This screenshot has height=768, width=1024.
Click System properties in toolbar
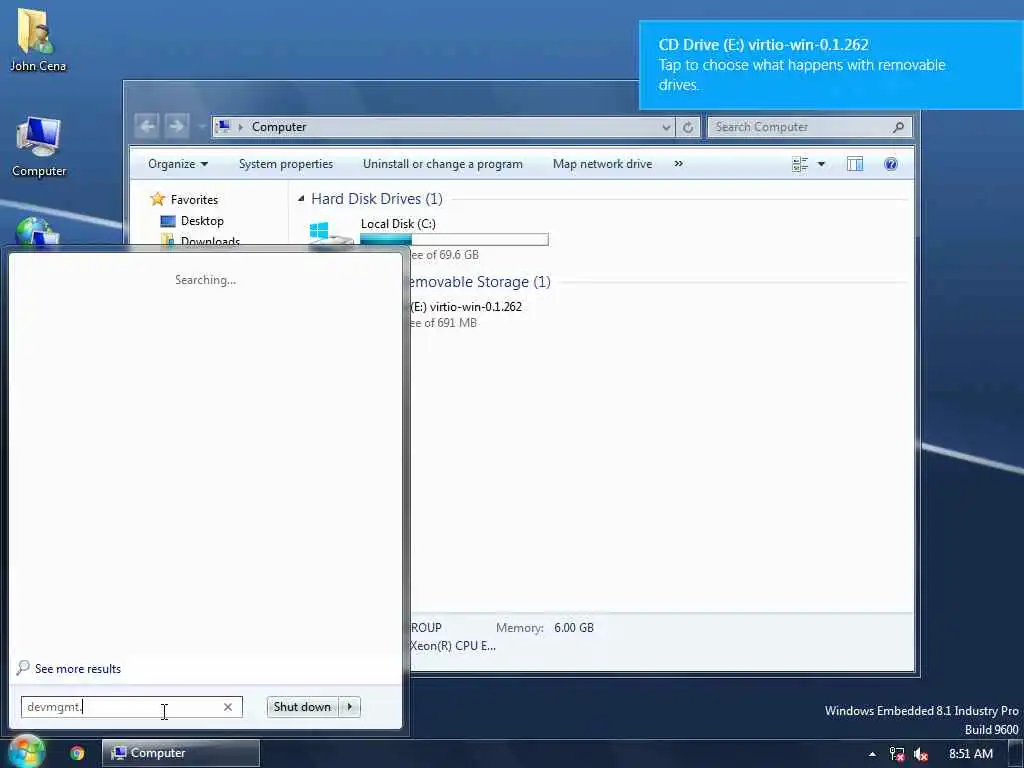286,164
